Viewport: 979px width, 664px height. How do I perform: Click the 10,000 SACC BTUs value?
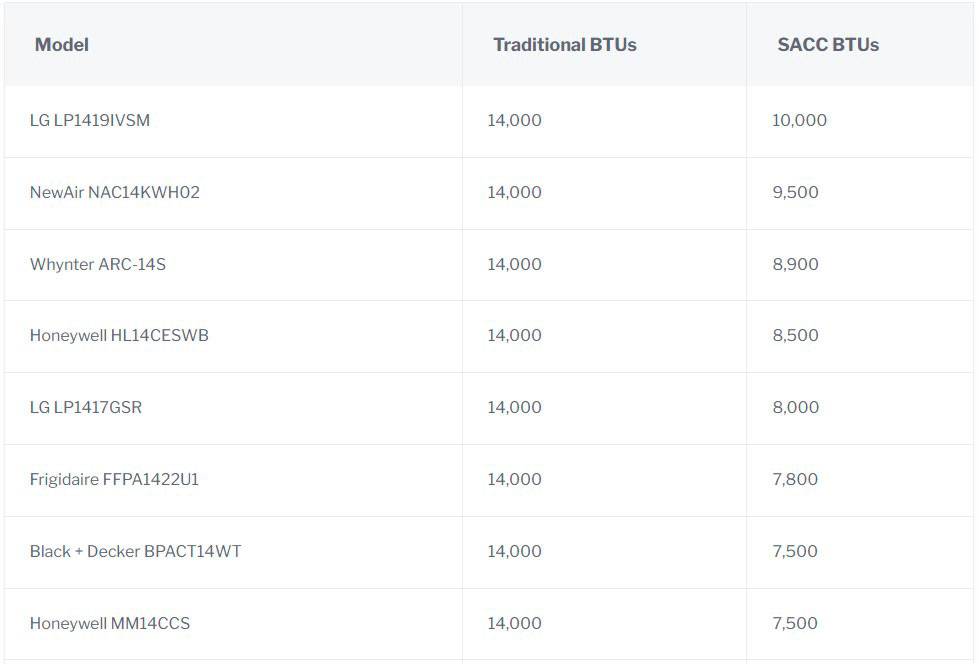[799, 121]
